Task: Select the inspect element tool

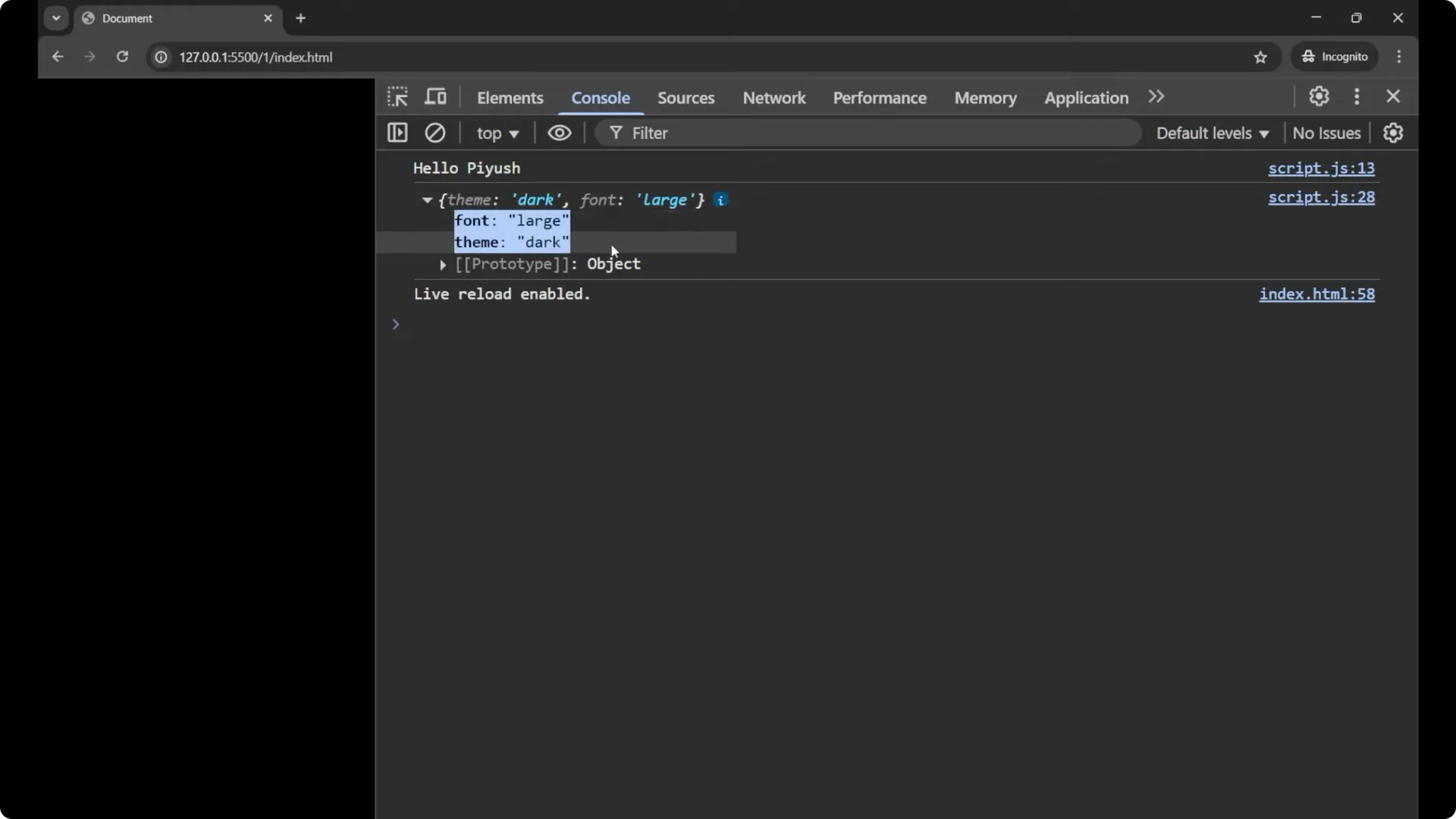Action: pos(397,97)
